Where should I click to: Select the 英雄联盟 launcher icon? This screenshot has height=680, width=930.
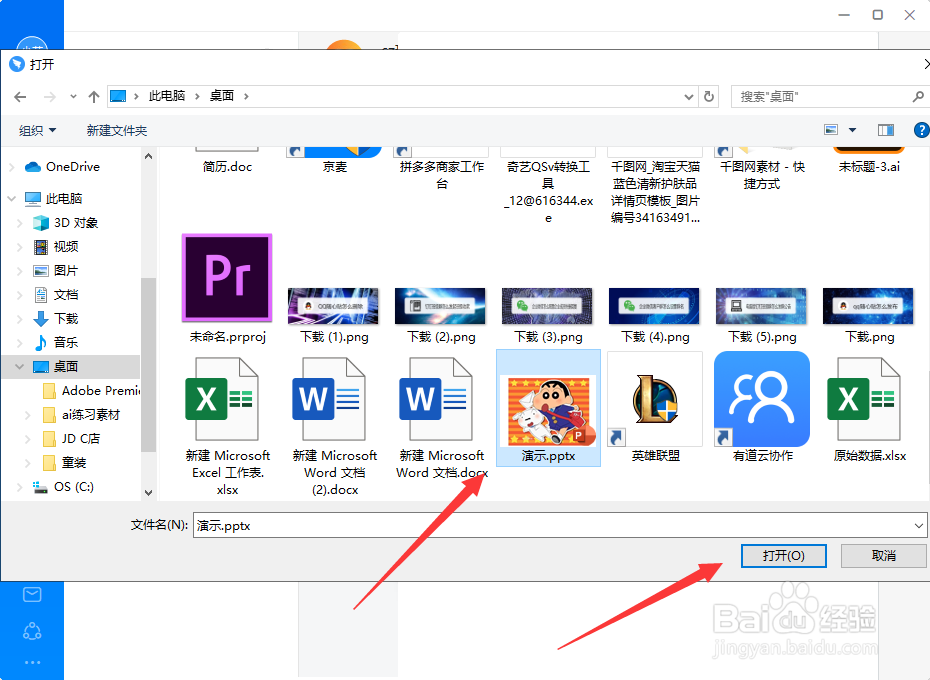tap(655, 399)
